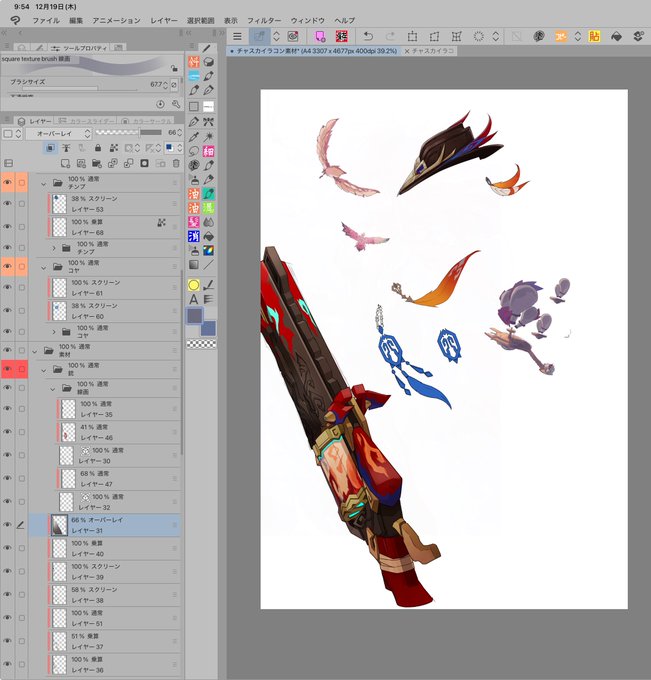The height and width of the screenshot is (680, 651).
Task: Collapse the top コヤ folder
Action: click(x=43, y=268)
